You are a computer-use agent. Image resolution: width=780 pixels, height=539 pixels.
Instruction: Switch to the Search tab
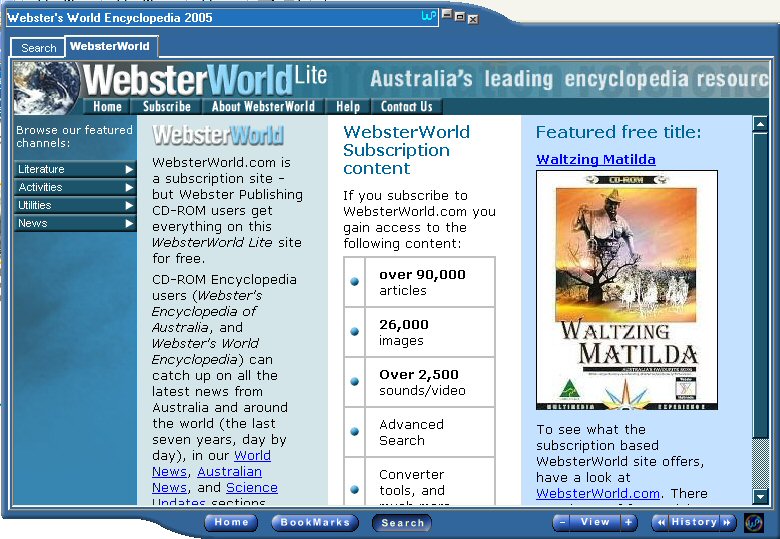click(38, 48)
